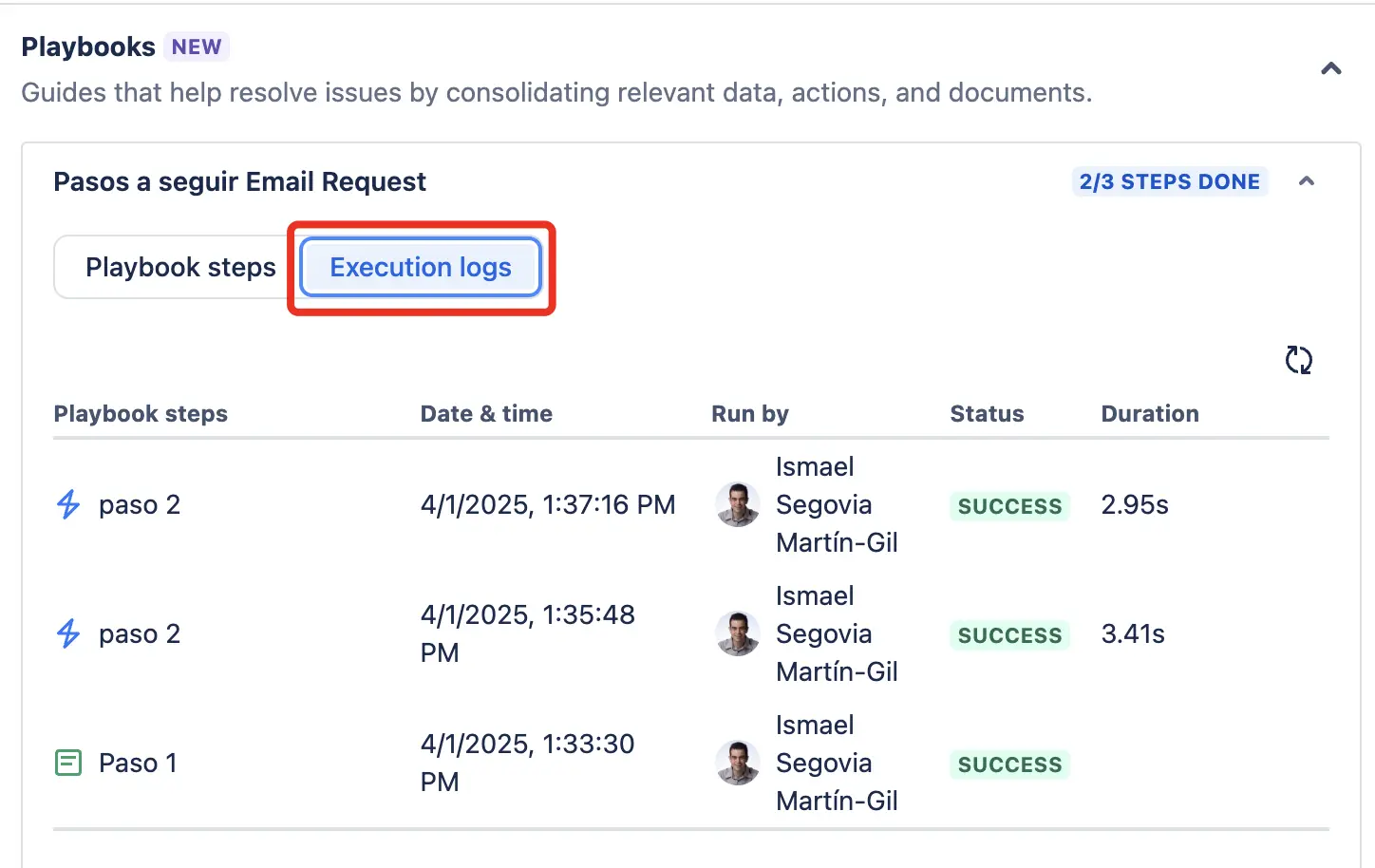Click the duration value '2.95s'
Screen dimensions: 1375x868
click(x=1135, y=504)
